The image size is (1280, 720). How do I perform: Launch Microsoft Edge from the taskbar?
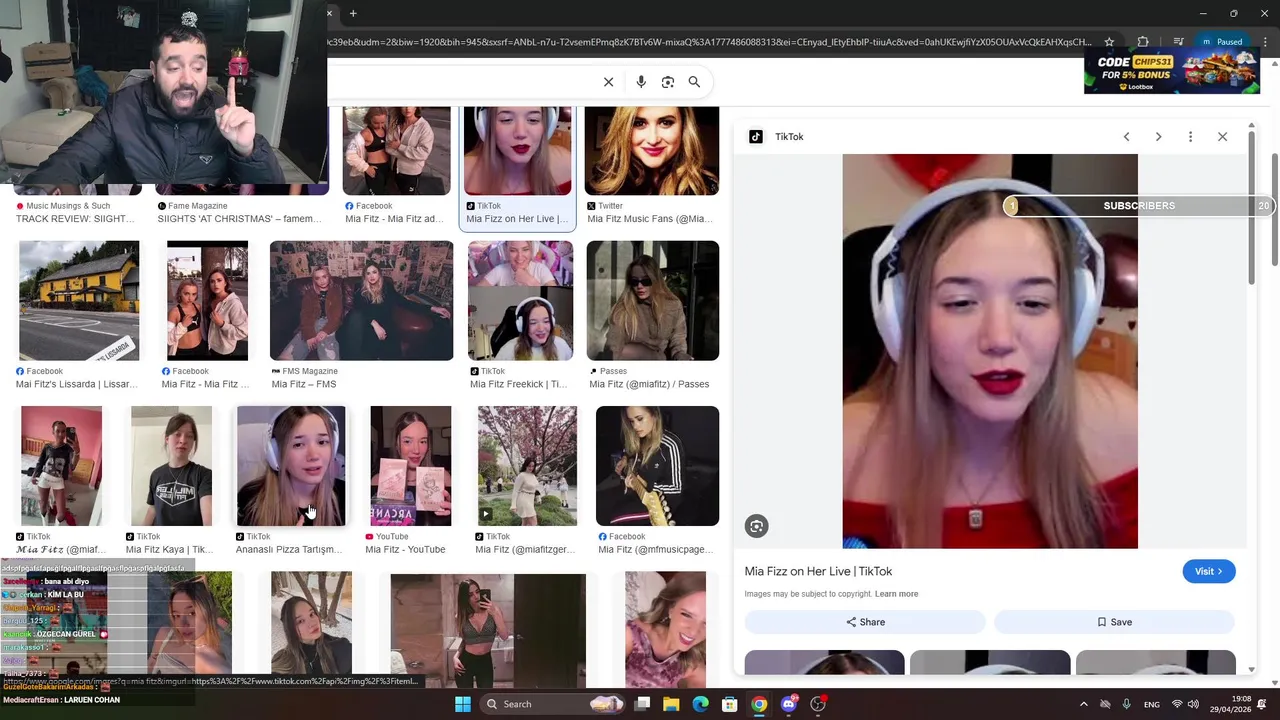[x=701, y=704]
